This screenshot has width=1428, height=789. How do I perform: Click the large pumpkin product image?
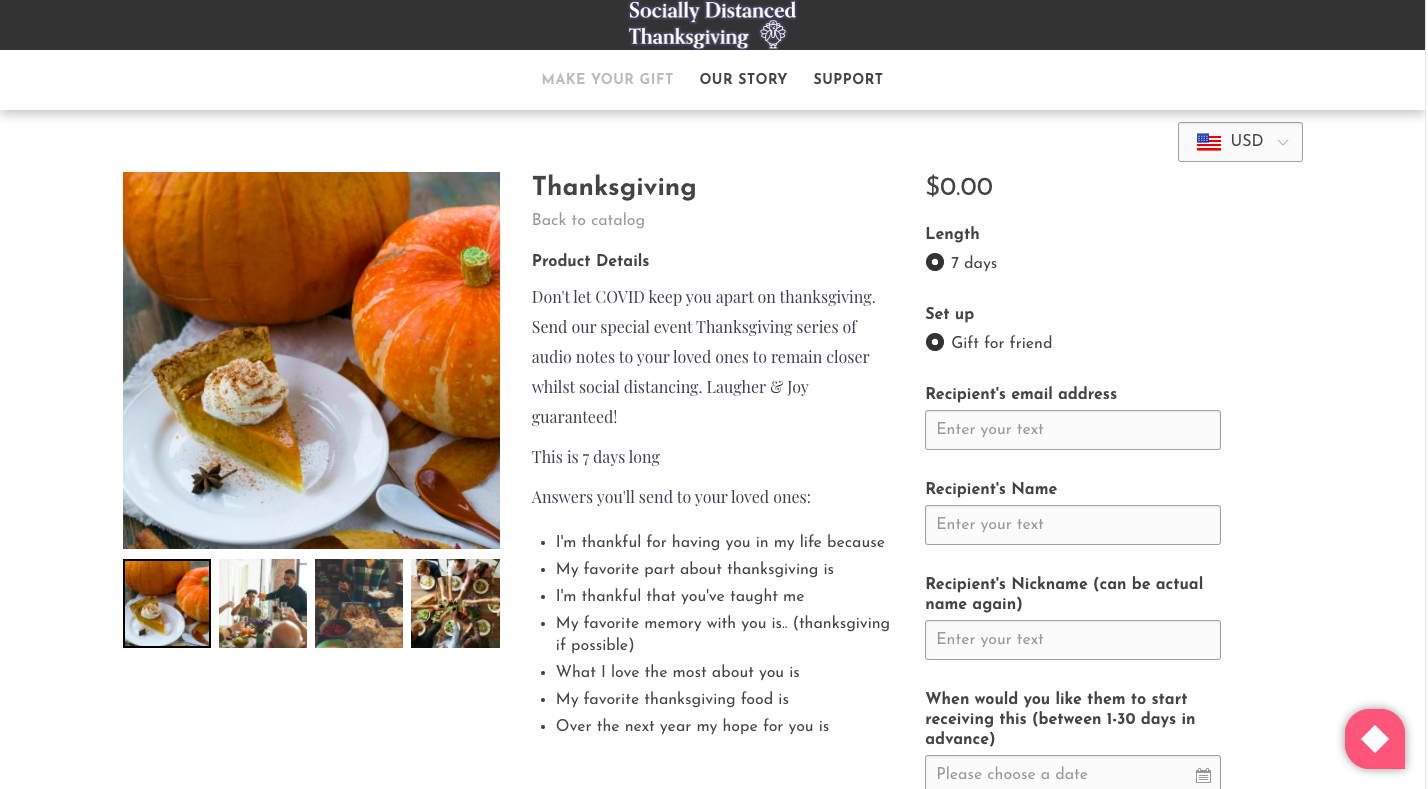311,360
